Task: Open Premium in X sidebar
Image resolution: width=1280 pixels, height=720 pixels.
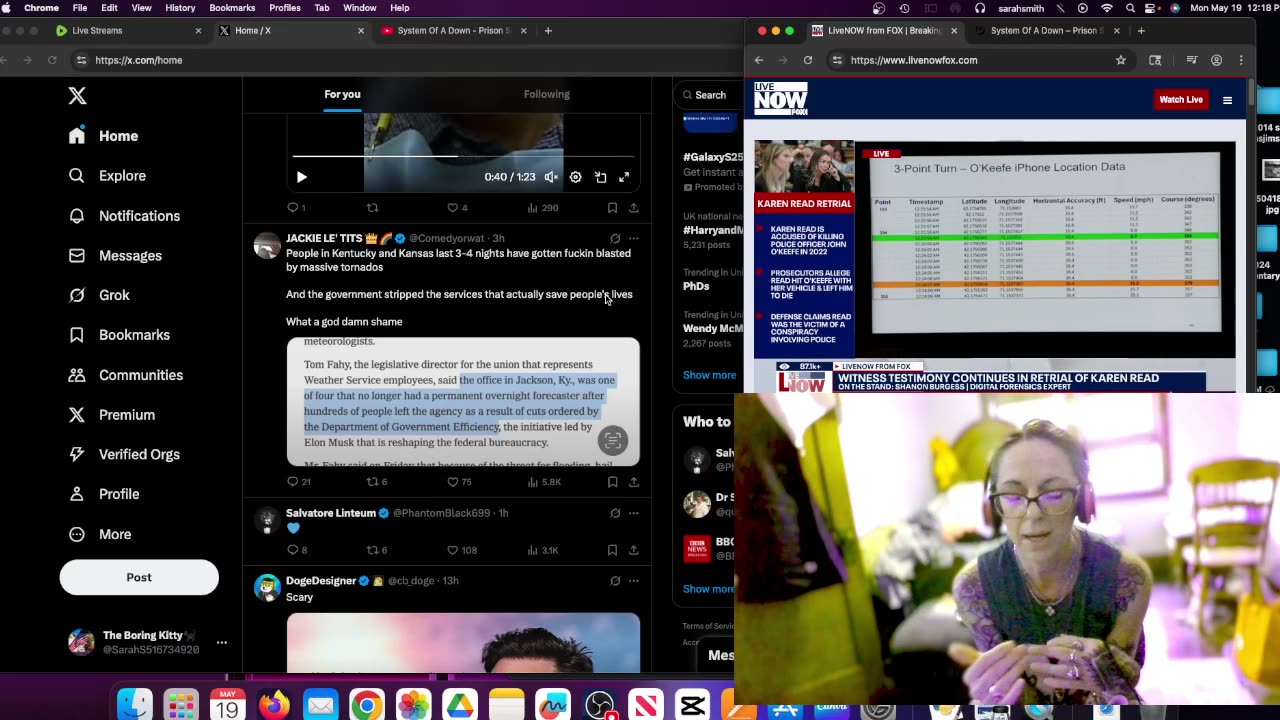Action: coord(111,415)
